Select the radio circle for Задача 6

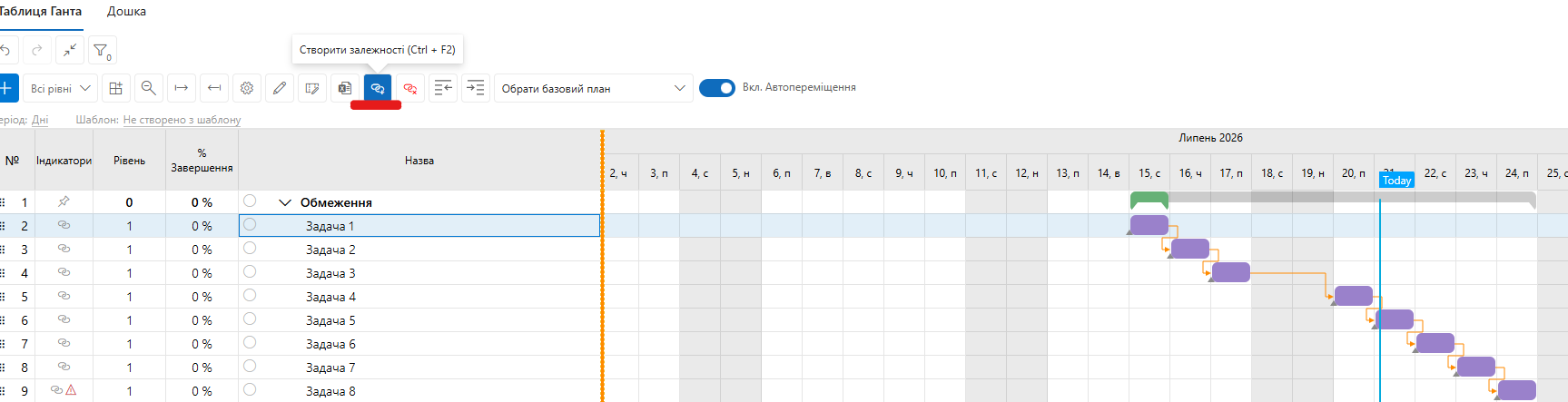(x=250, y=342)
